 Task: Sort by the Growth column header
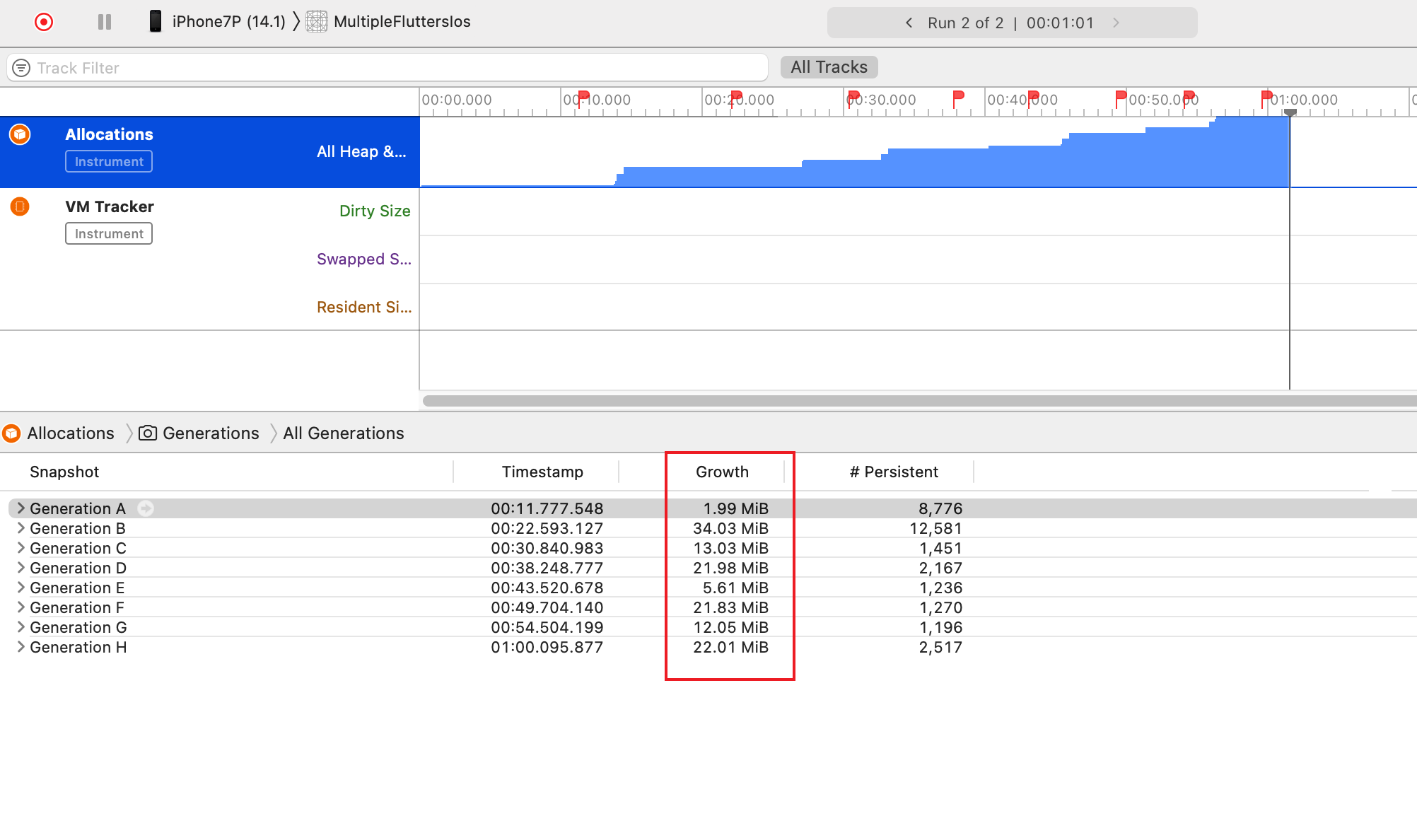coord(722,472)
